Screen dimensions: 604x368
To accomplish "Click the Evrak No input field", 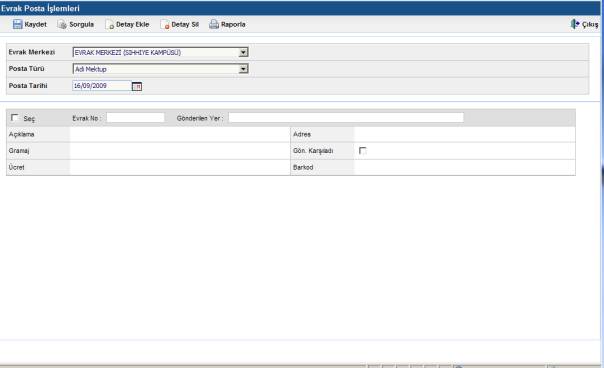I will click(x=135, y=118).
